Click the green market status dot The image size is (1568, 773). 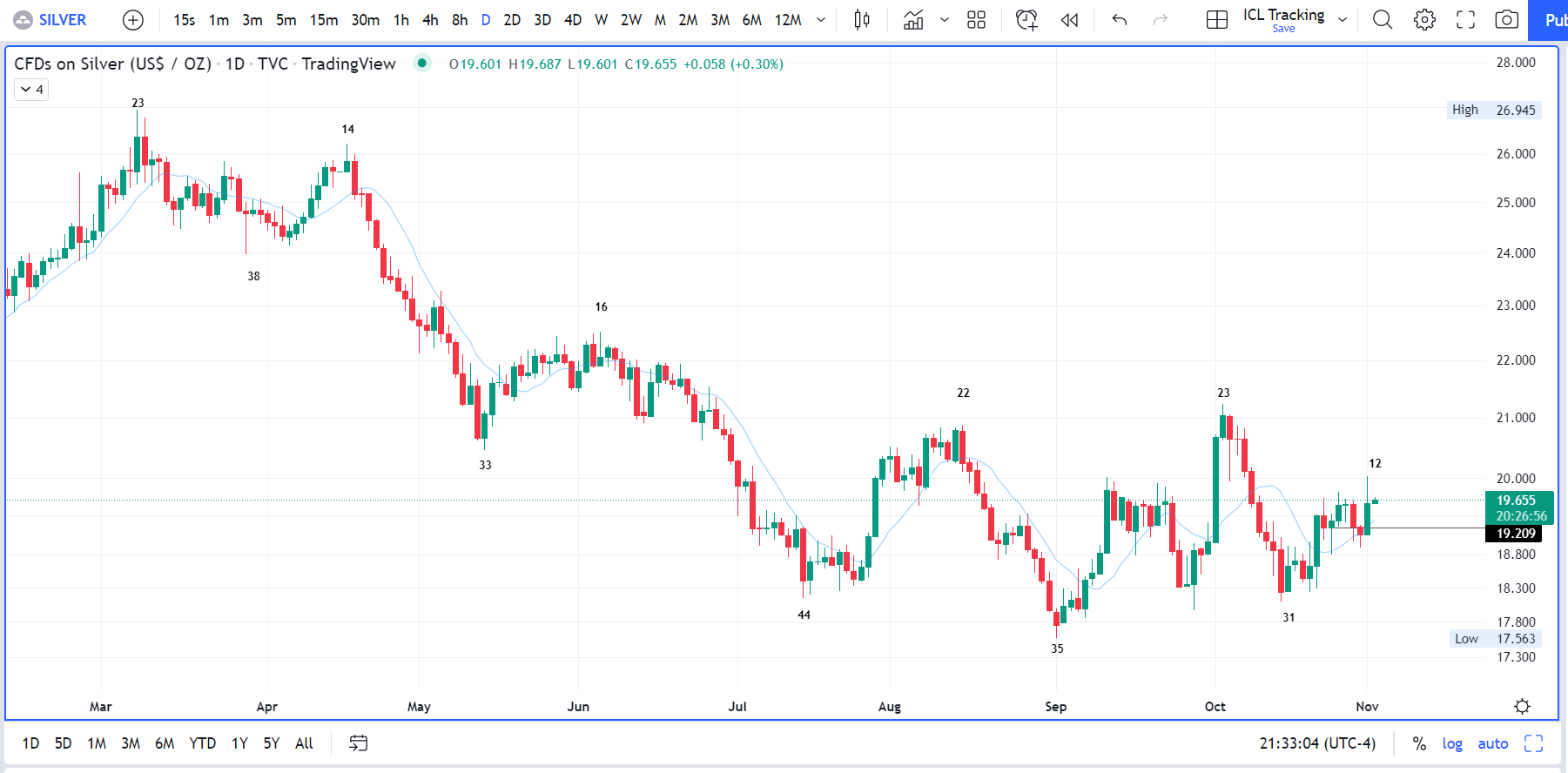[x=422, y=63]
